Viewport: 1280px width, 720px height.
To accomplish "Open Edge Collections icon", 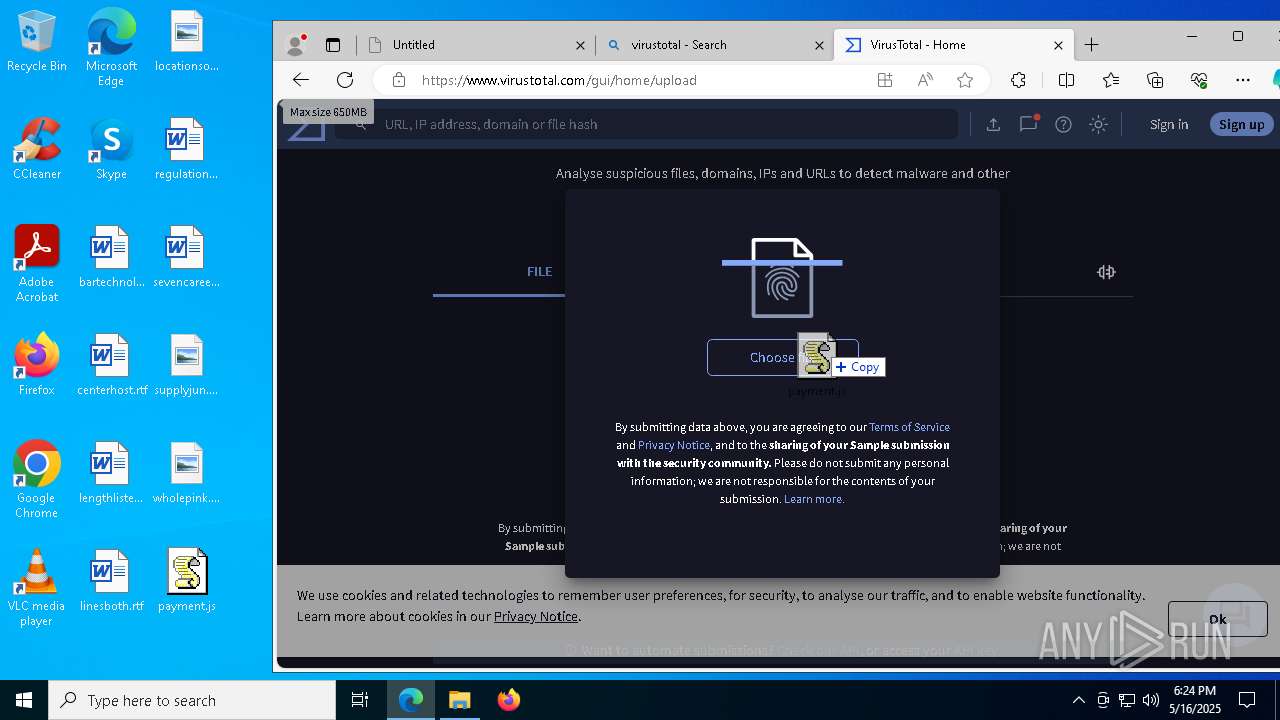I will (1155, 80).
